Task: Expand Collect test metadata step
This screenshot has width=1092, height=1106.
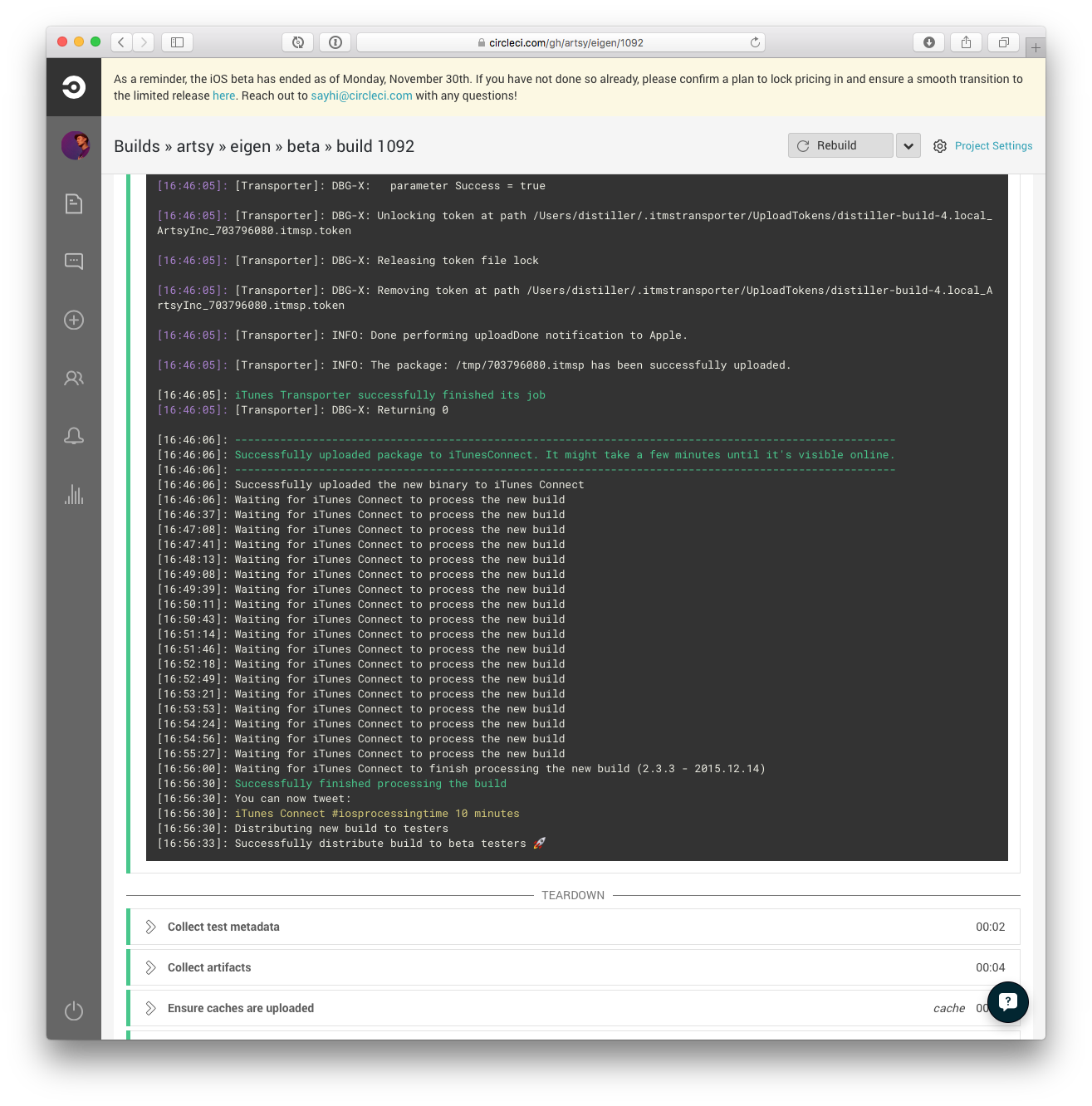Action: point(574,927)
